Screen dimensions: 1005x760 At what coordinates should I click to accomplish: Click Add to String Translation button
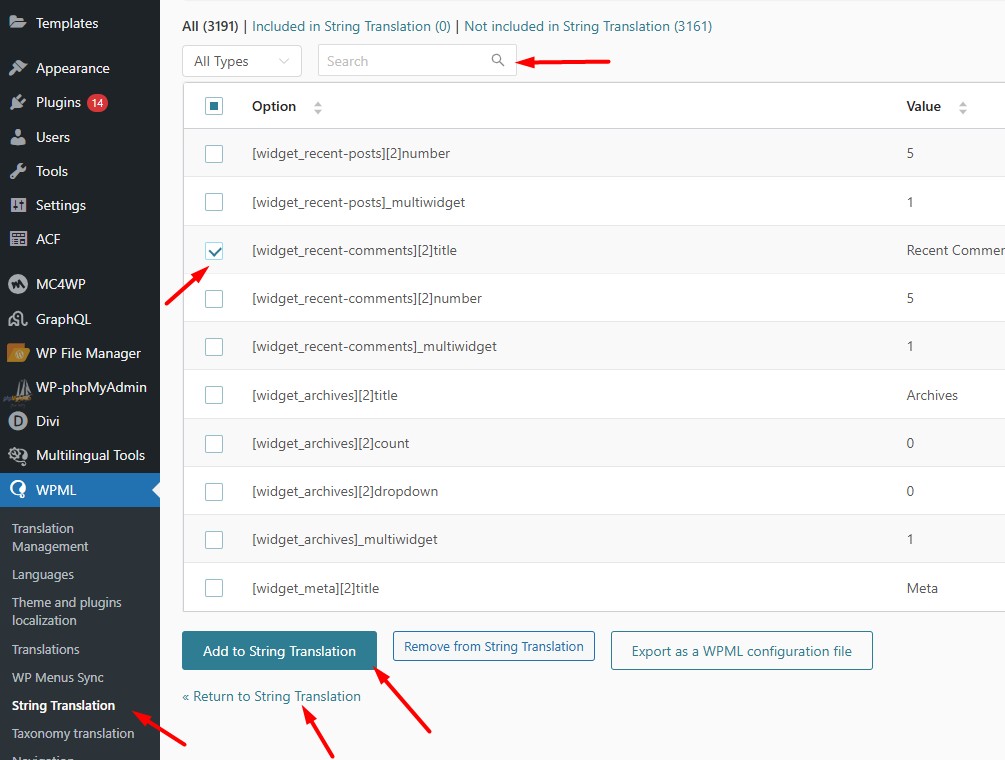(x=279, y=650)
